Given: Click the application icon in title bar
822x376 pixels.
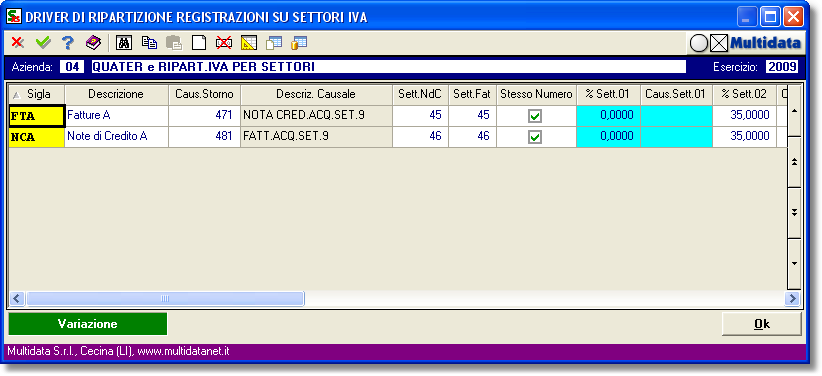Looking at the screenshot, I should [14, 16].
